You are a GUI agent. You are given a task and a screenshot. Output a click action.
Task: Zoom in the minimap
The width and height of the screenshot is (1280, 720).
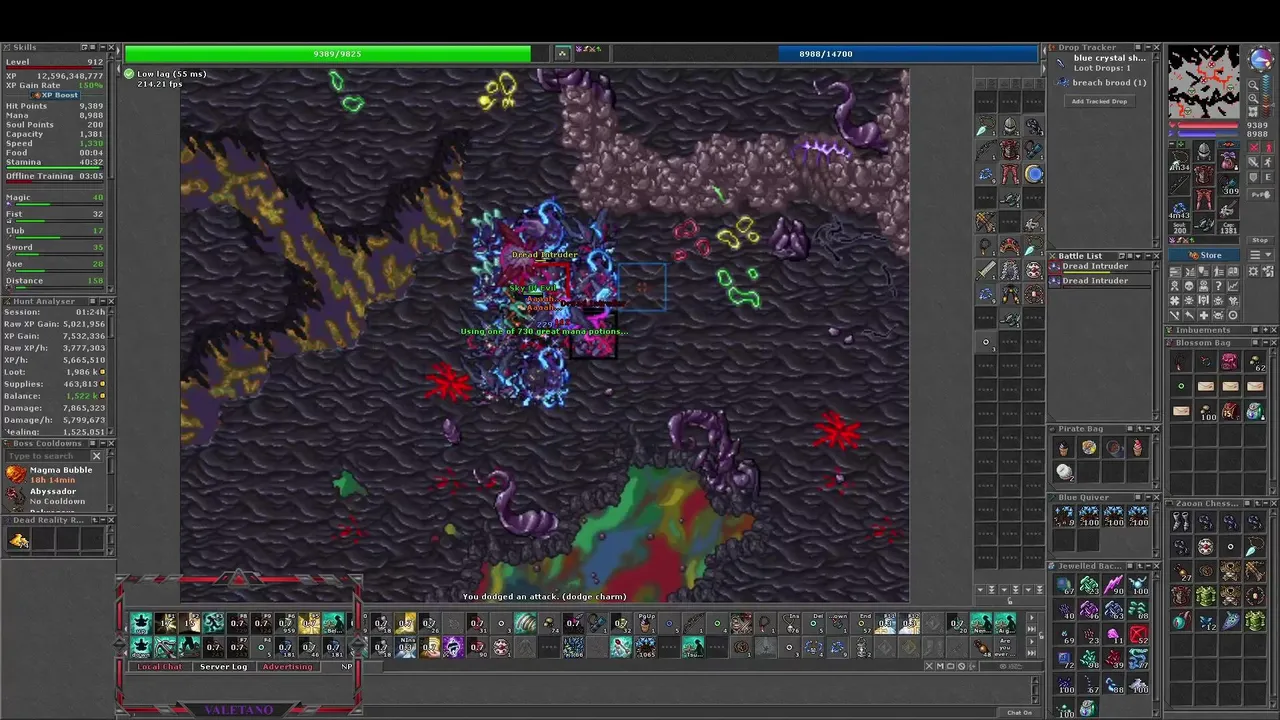coord(1253,98)
